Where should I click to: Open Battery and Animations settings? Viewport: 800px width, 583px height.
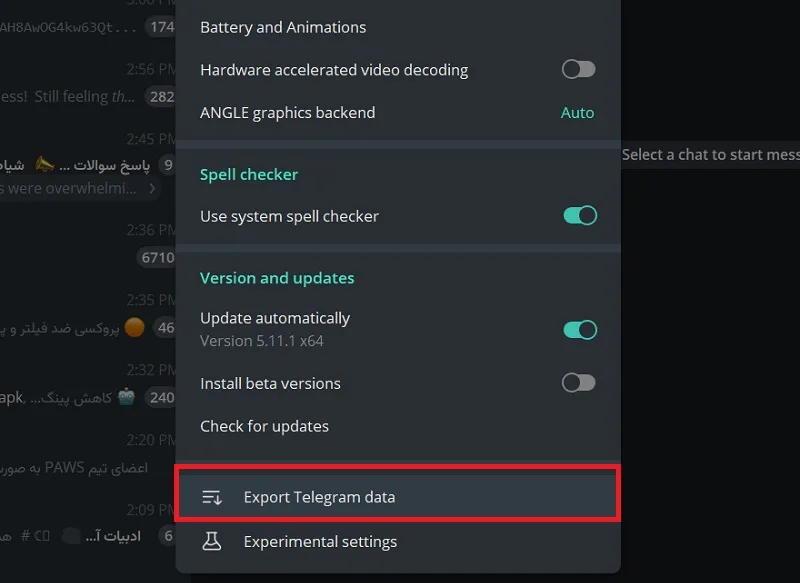pos(398,27)
